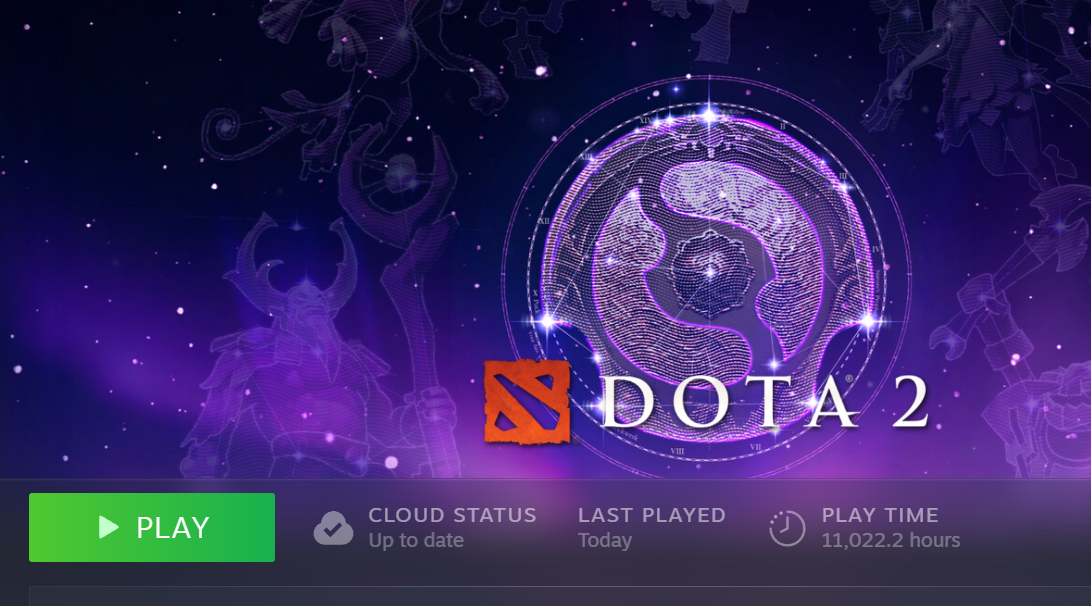Select the PLAY TIME heading
Image resolution: width=1091 pixels, height=606 pixels.
click(880, 515)
